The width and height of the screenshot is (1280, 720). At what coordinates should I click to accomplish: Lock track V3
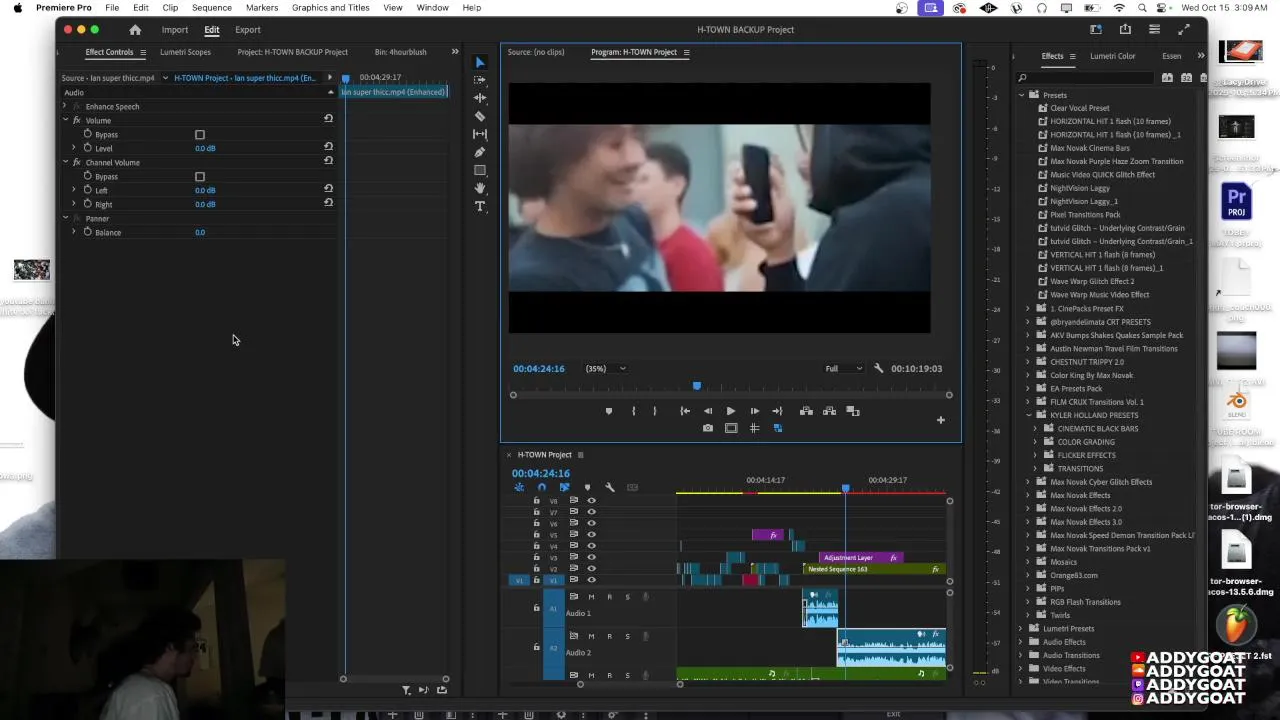(536, 557)
